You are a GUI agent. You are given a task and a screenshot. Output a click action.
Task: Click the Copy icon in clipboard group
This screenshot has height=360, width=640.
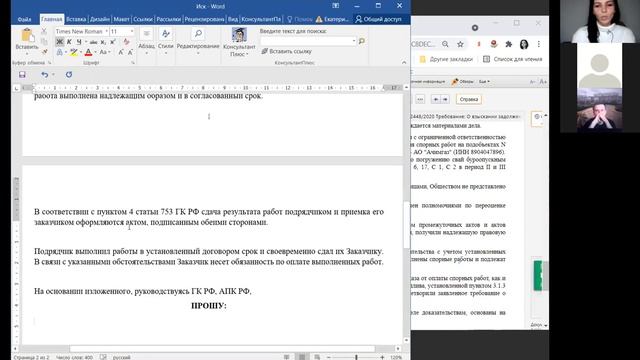point(44,42)
